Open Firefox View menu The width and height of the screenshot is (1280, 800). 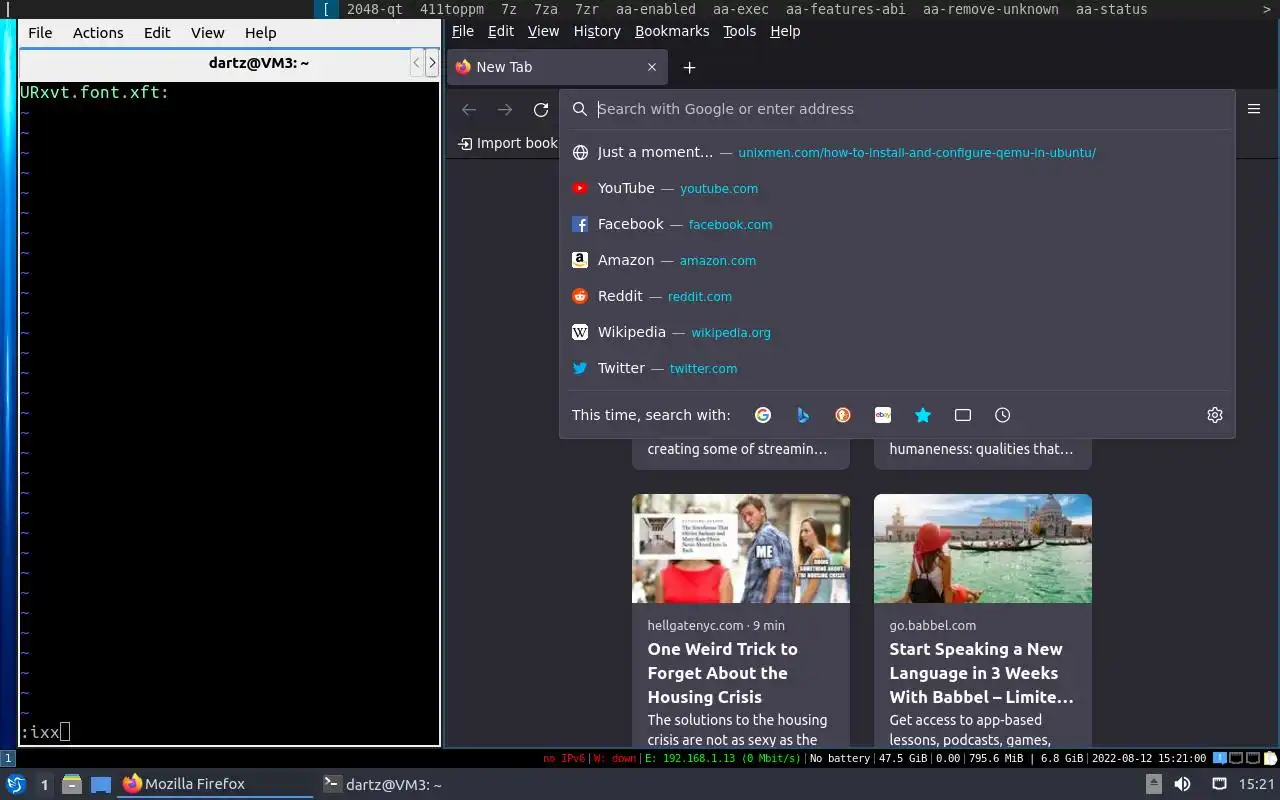[543, 31]
